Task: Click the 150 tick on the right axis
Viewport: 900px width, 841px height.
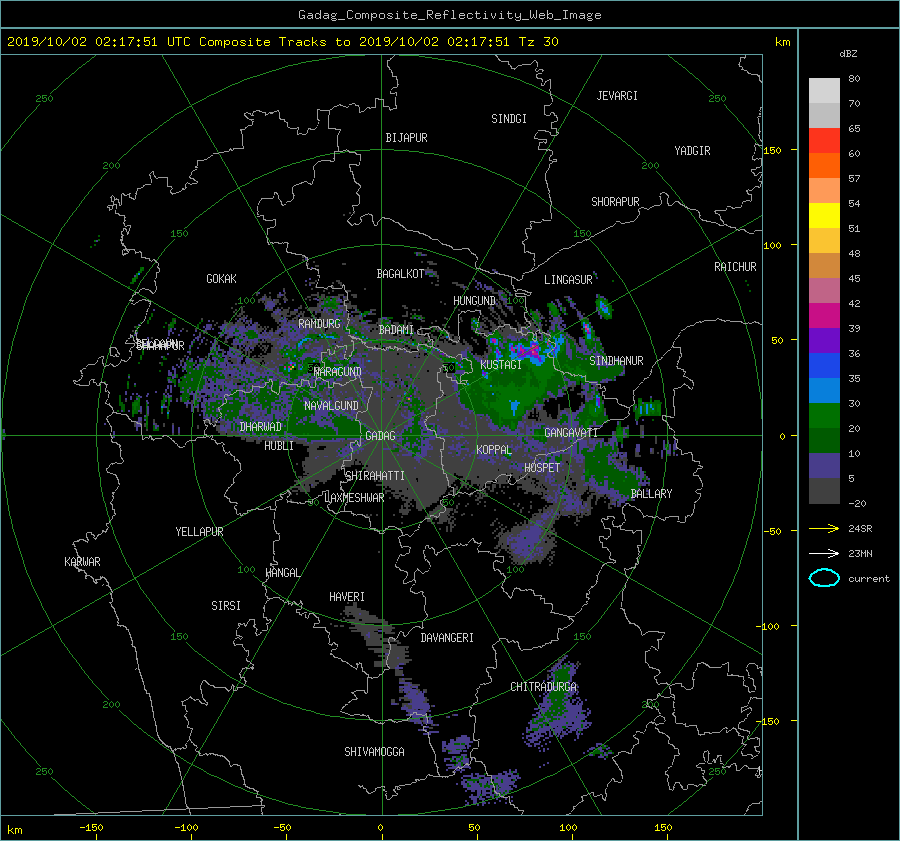Action: [773, 150]
